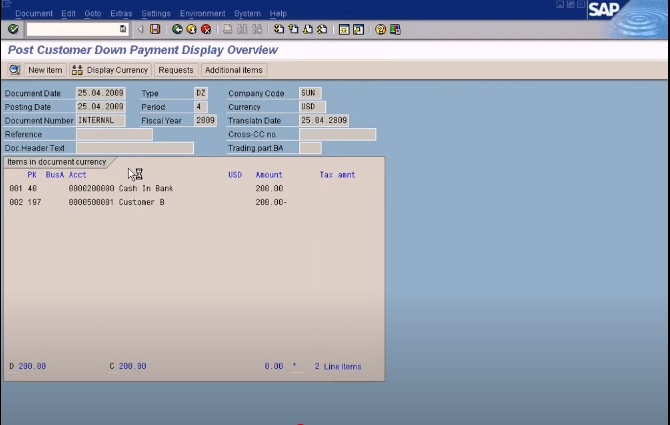Click the Trading part.BA field
Viewport: 670px width, 425px height.
point(310,148)
